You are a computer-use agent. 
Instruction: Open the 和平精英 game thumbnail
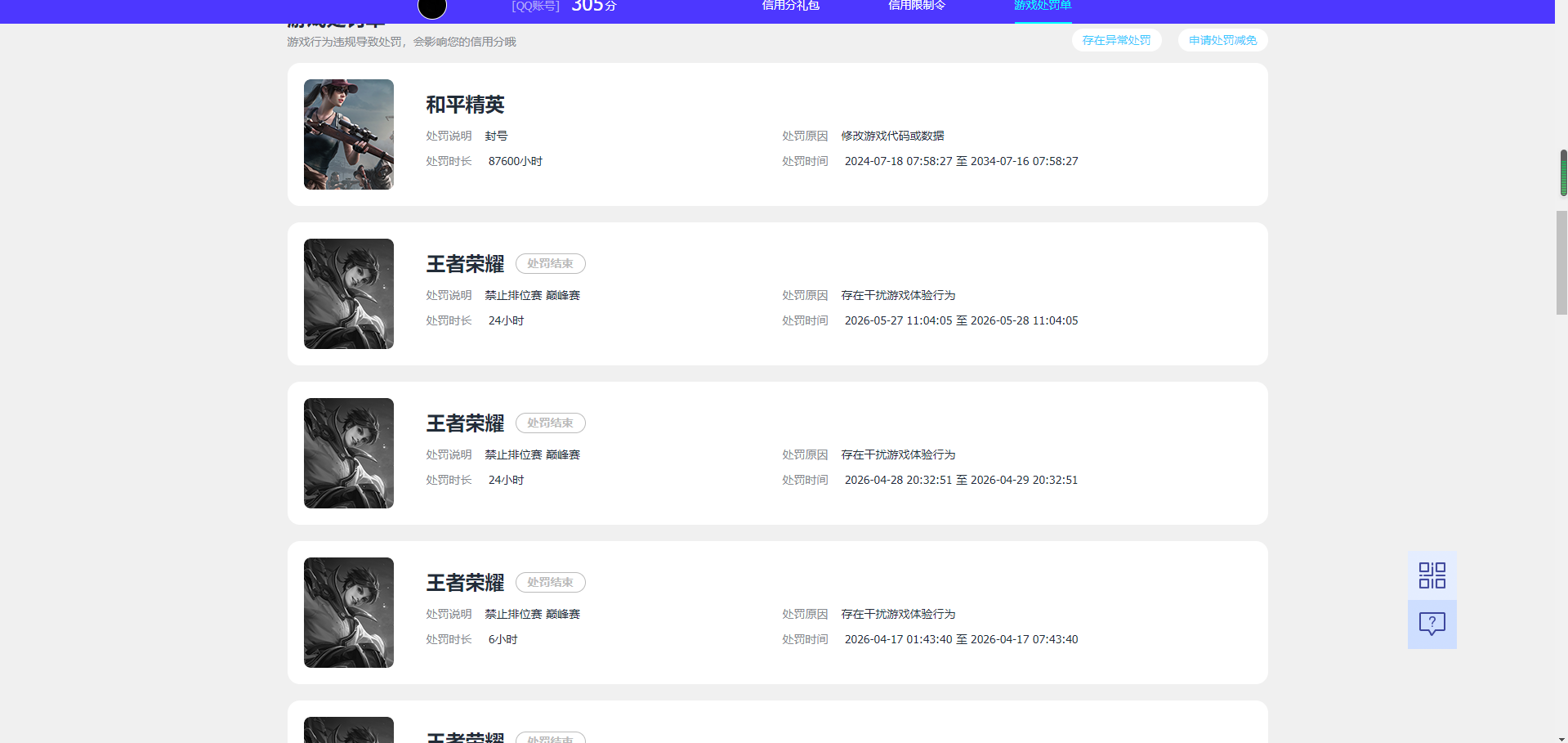pyautogui.click(x=349, y=134)
